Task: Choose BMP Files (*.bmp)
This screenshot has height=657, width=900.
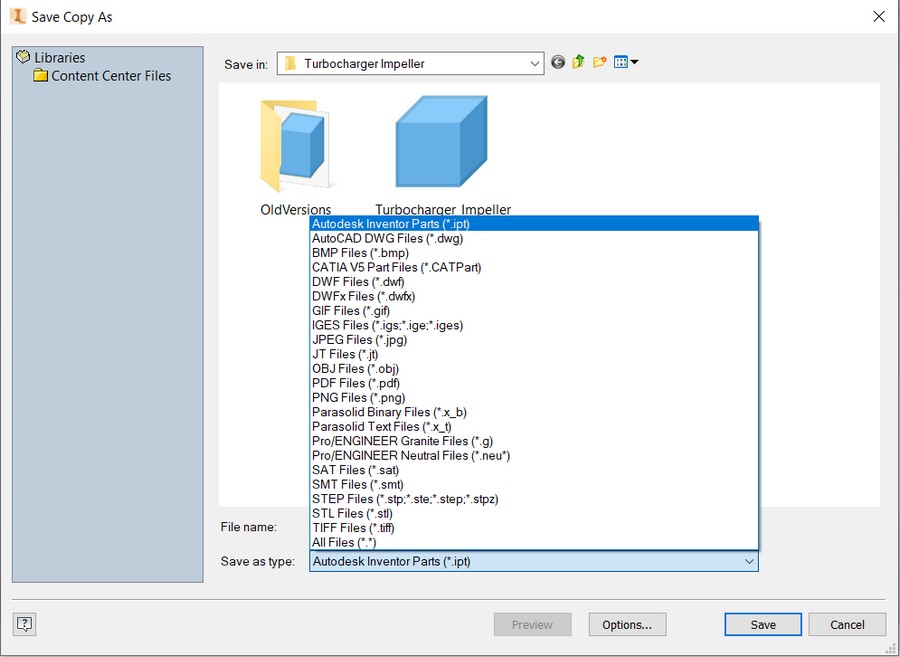Action: pos(534,252)
